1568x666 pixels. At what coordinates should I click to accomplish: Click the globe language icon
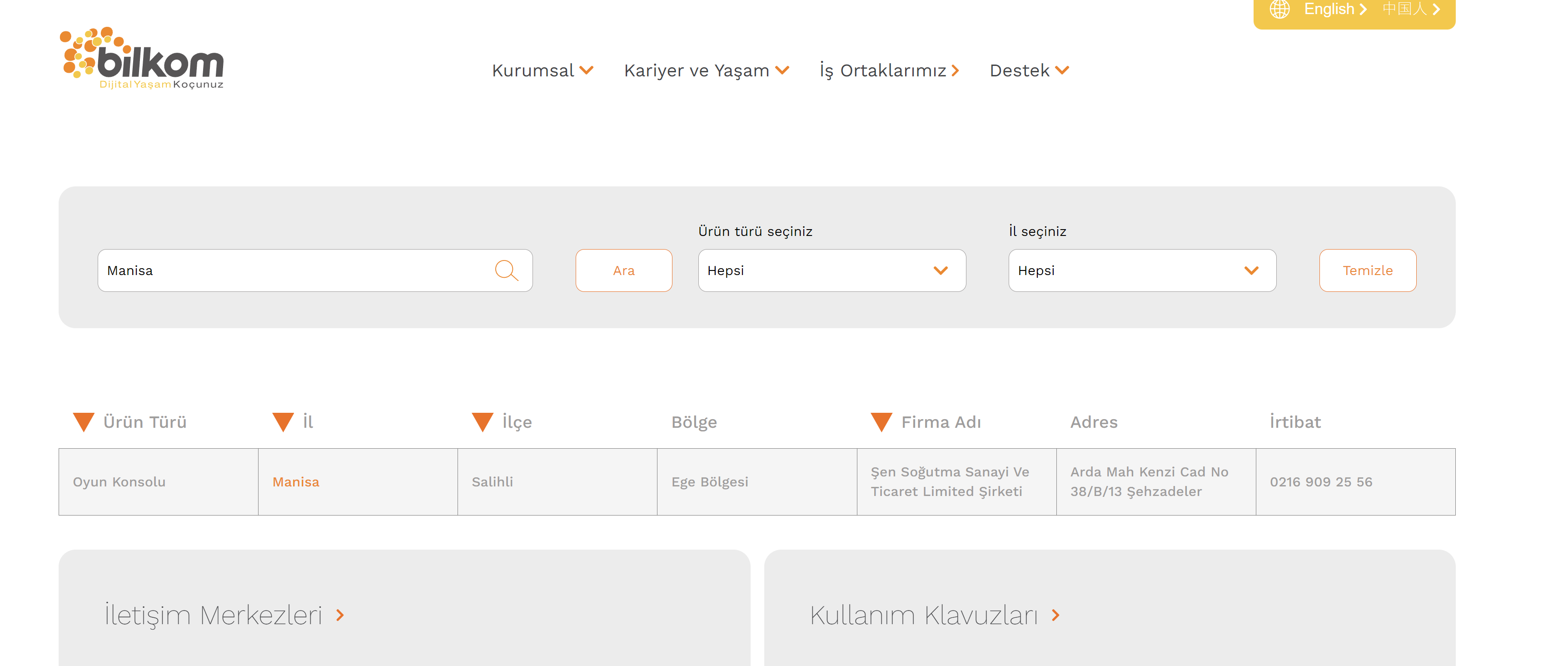click(1279, 9)
